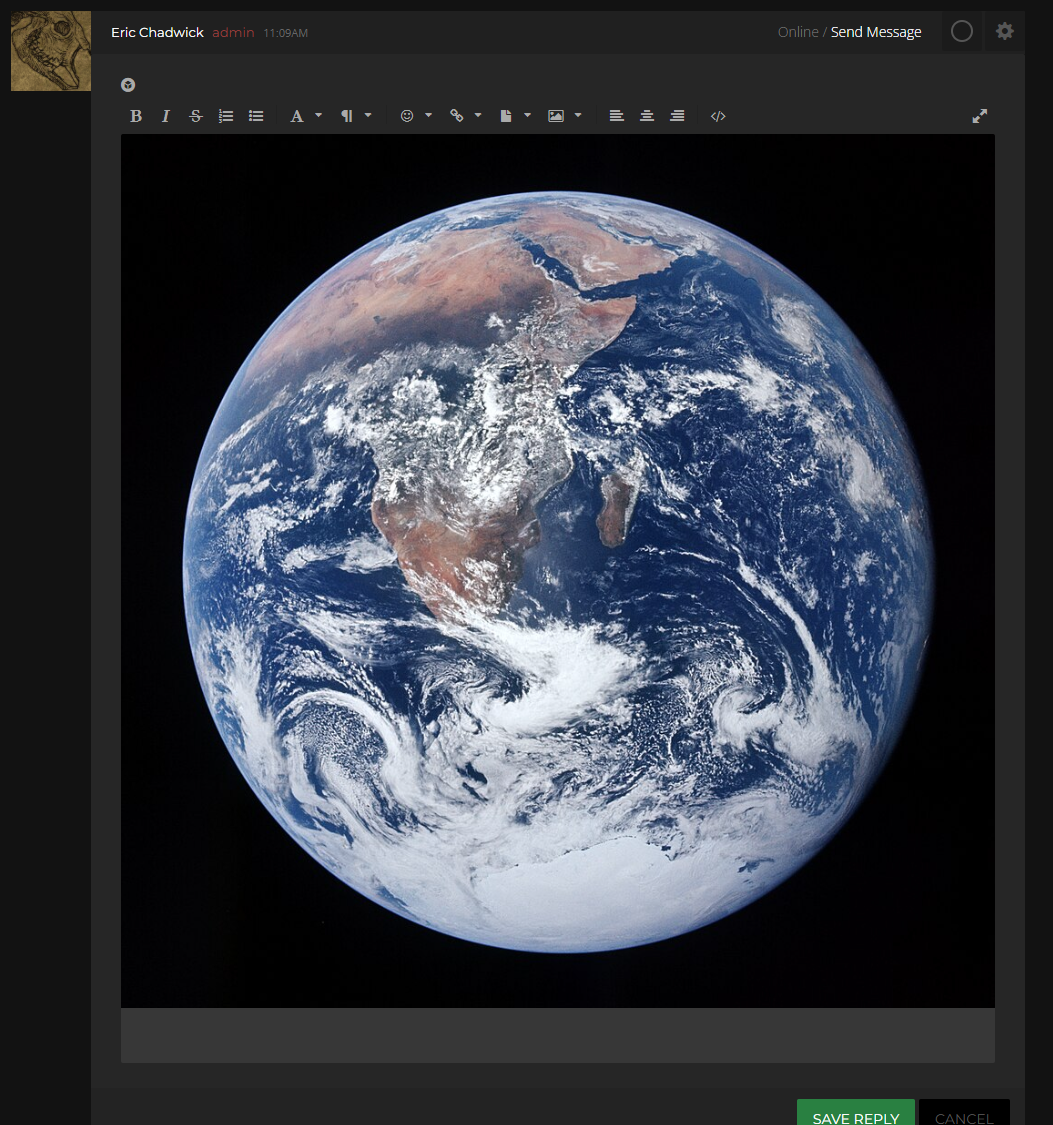Expand the paragraph format dropdown arrow
Viewport: 1053px width, 1125px height.
pos(368,115)
